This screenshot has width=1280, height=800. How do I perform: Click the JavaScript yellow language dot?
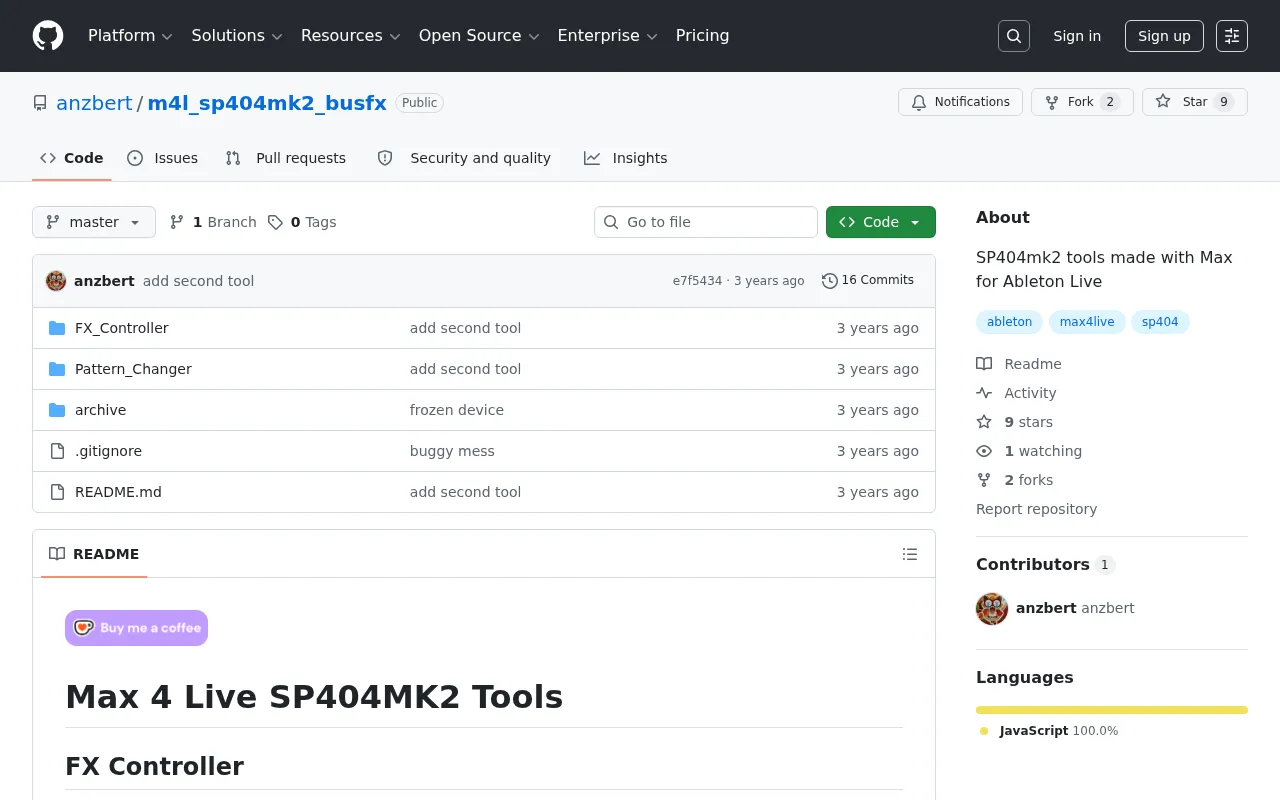[984, 731]
